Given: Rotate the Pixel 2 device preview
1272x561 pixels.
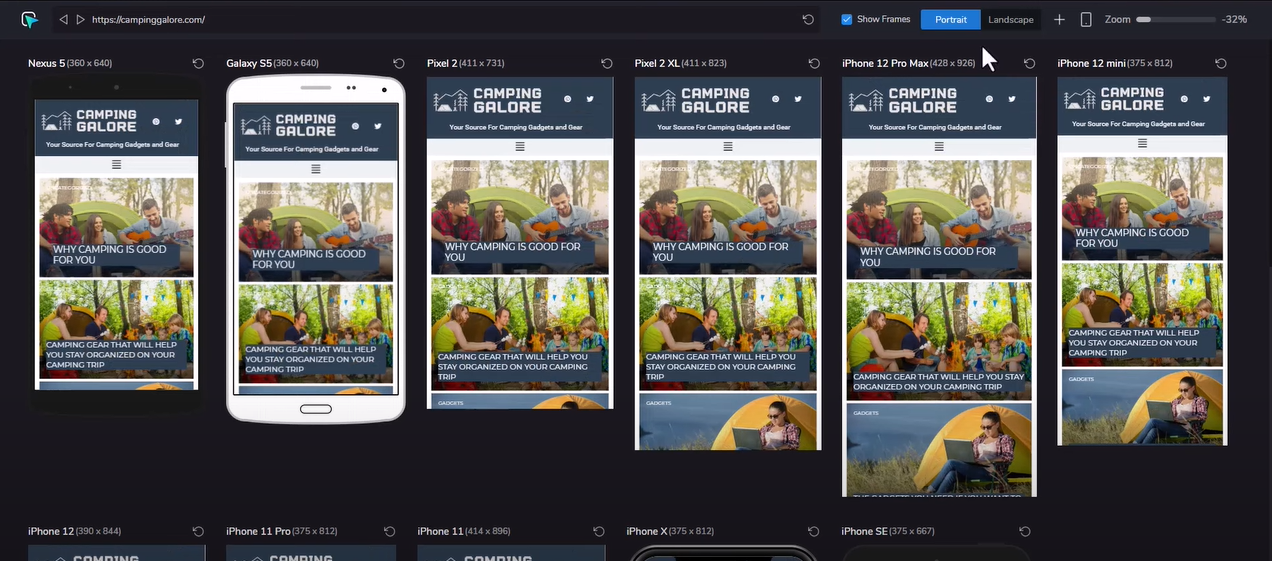Looking at the screenshot, I should click(607, 63).
